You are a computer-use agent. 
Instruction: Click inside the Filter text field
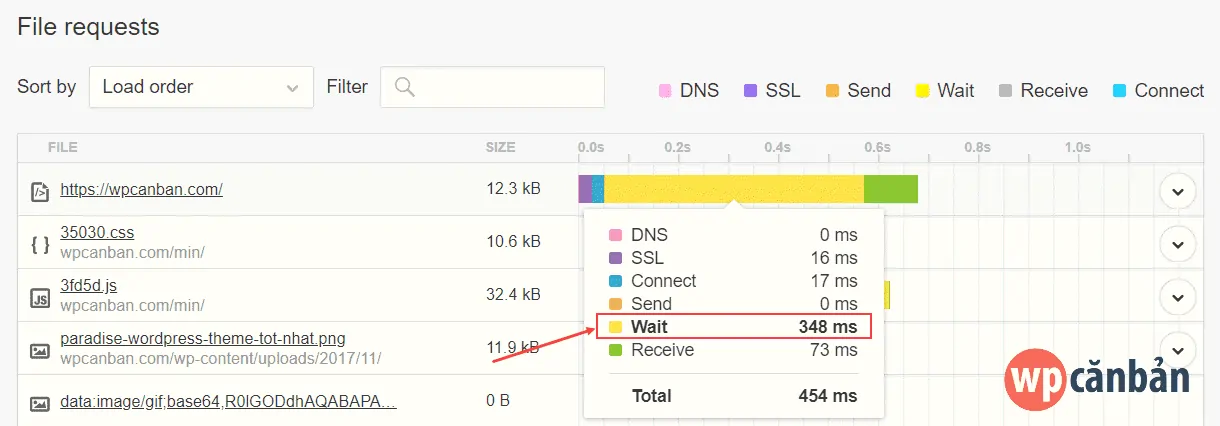tap(492, 87)
